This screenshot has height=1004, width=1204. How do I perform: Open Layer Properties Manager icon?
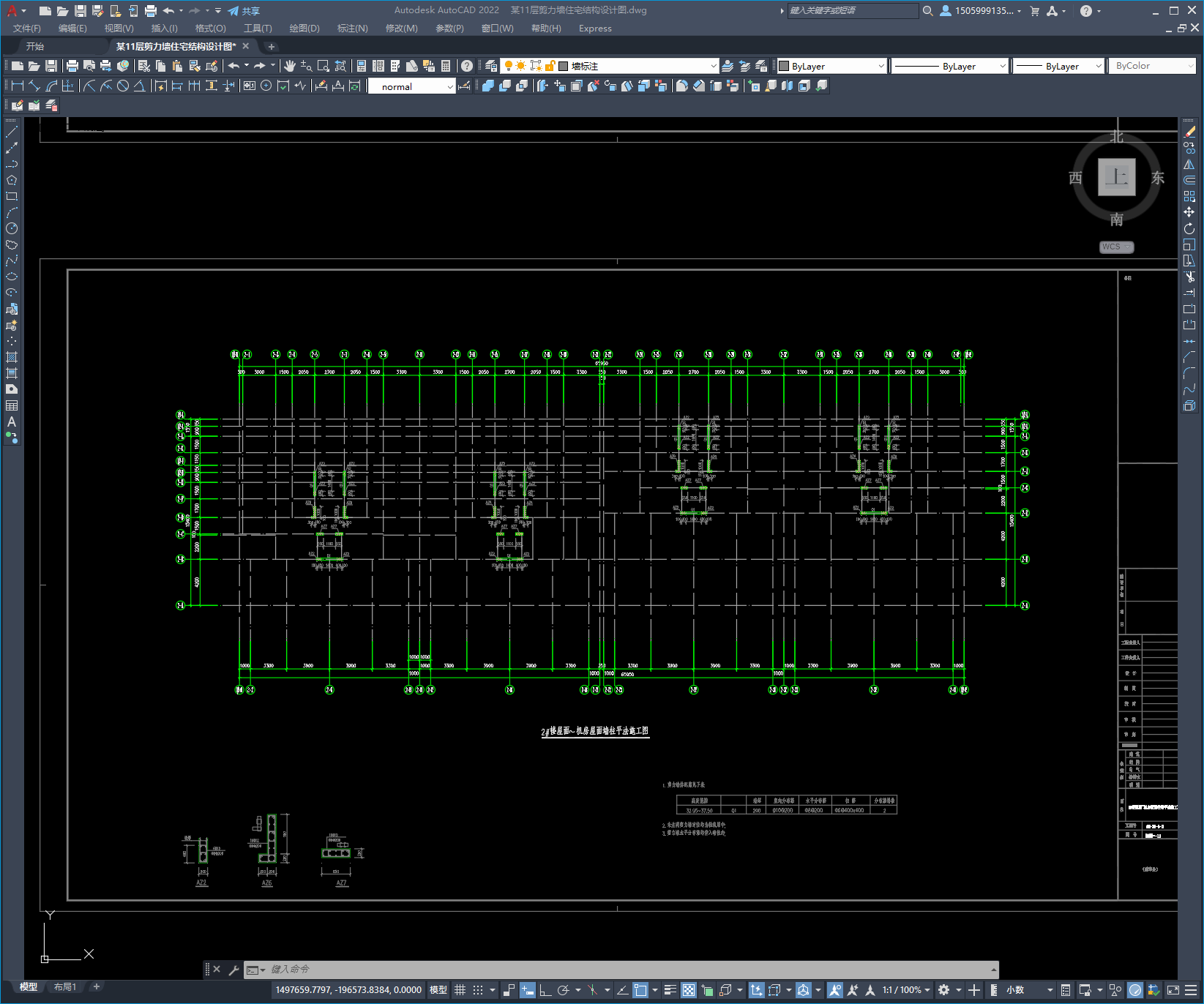491,66
